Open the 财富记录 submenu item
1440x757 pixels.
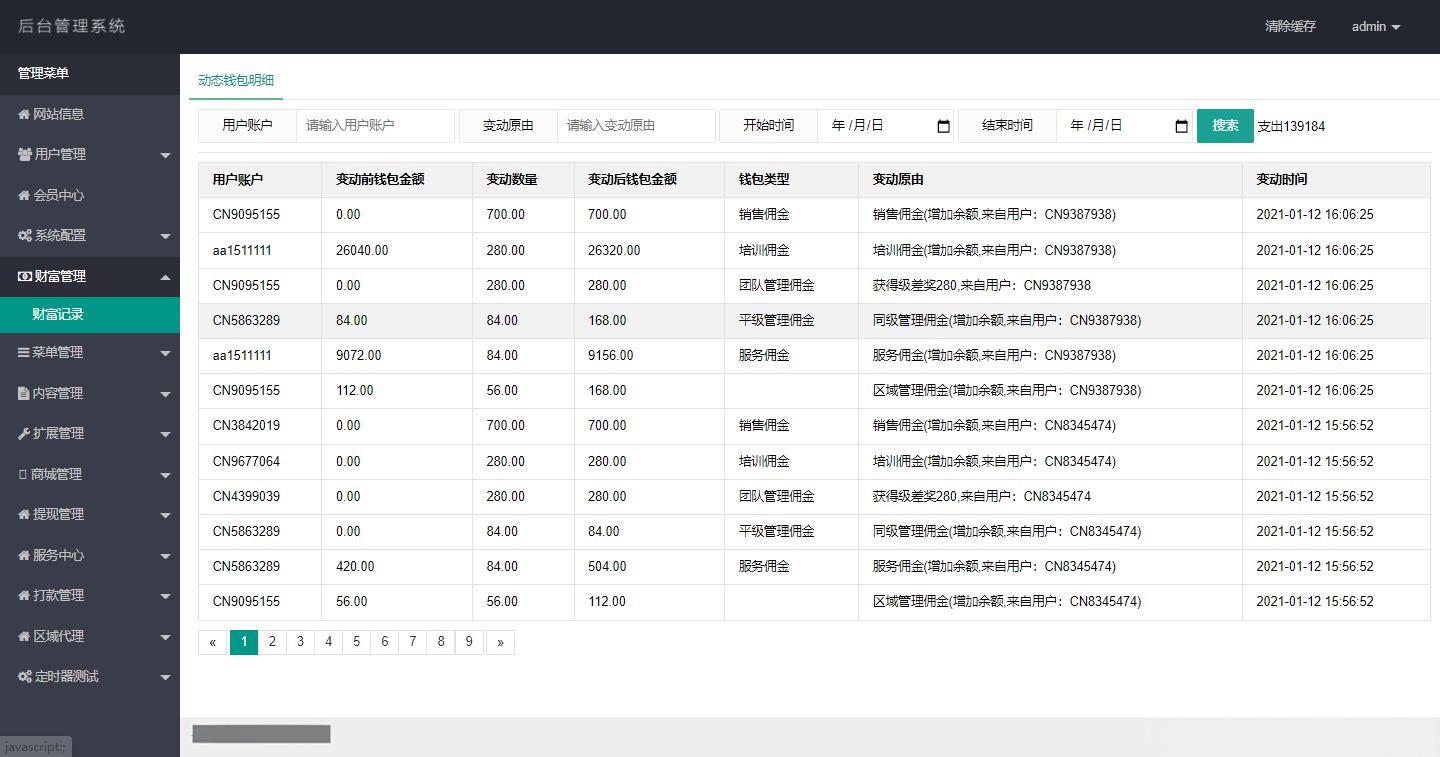(90, 314)
